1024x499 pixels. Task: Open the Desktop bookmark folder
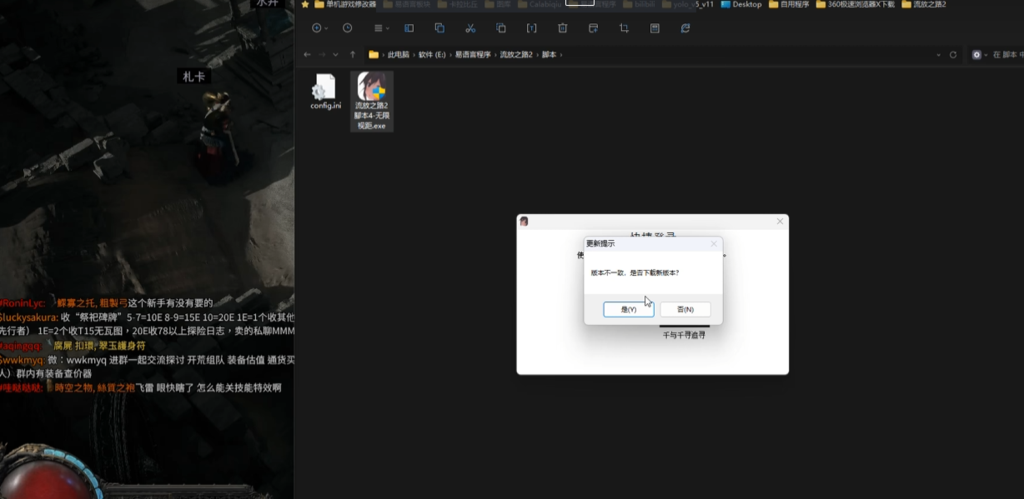[x=741, y=4]
